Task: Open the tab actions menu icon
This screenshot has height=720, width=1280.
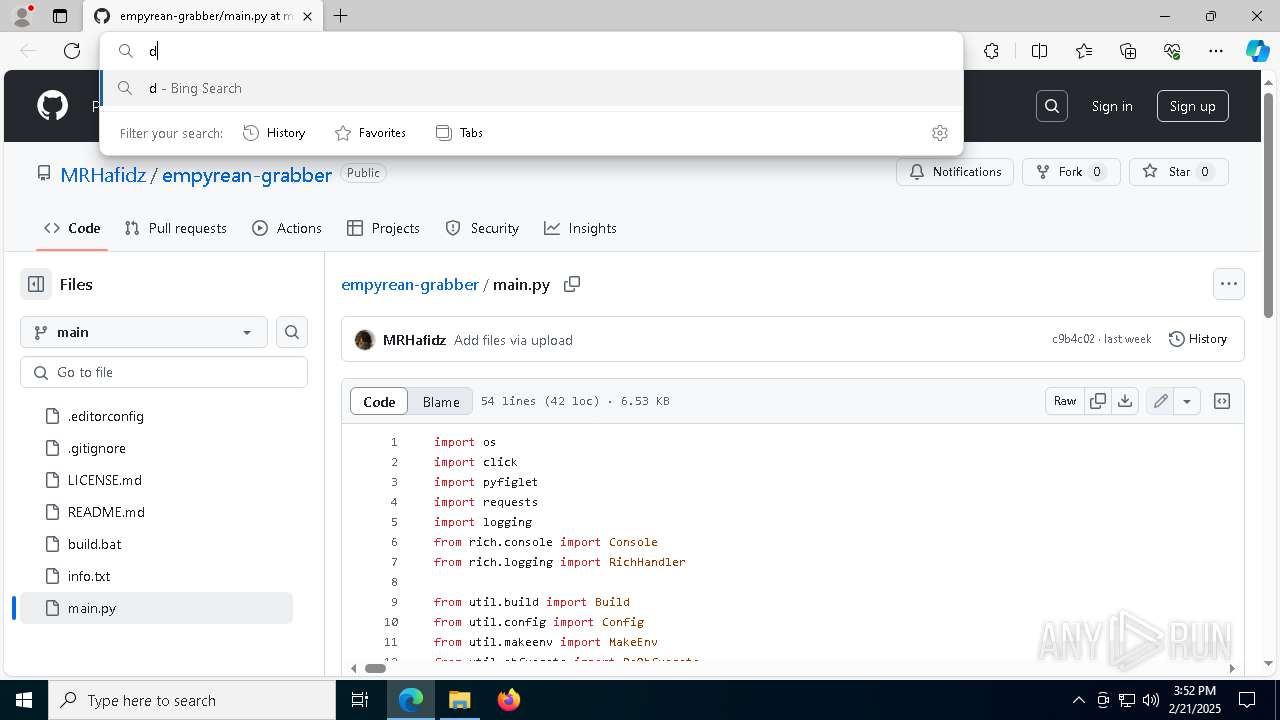Action: click(60, 16)
